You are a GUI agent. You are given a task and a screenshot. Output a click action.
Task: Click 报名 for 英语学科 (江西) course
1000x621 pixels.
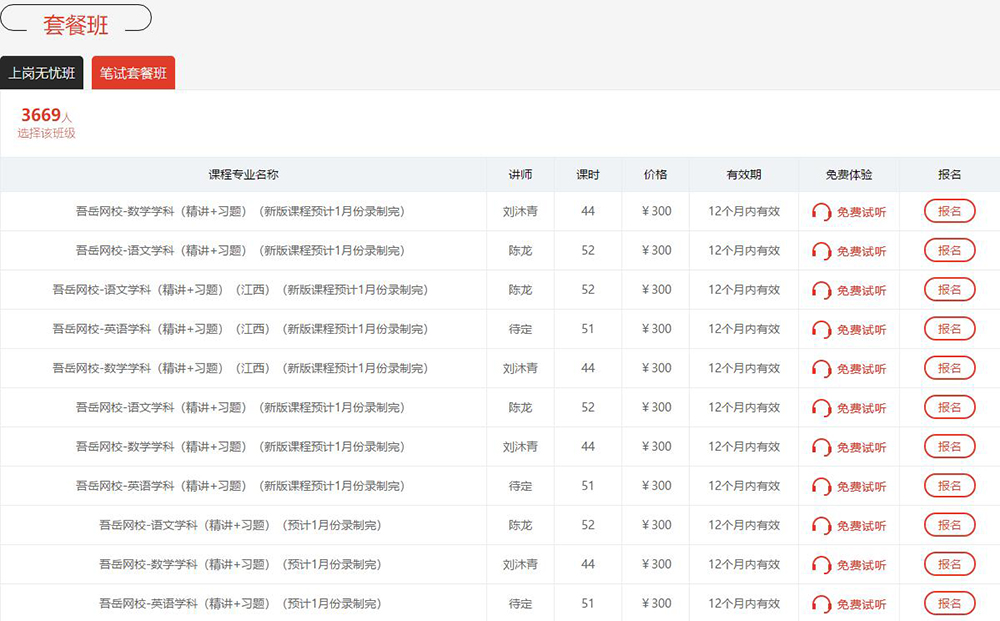tap(949, 329)
